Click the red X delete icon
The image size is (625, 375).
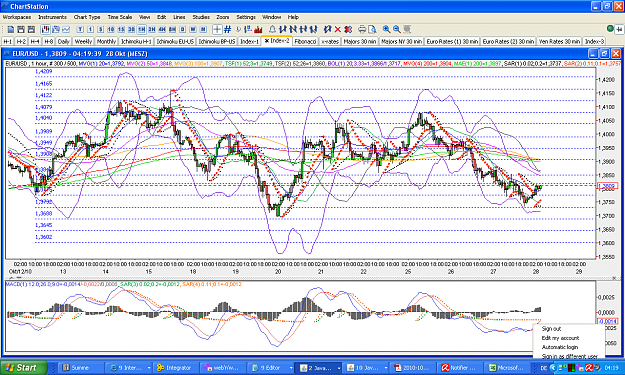point(338,29)
